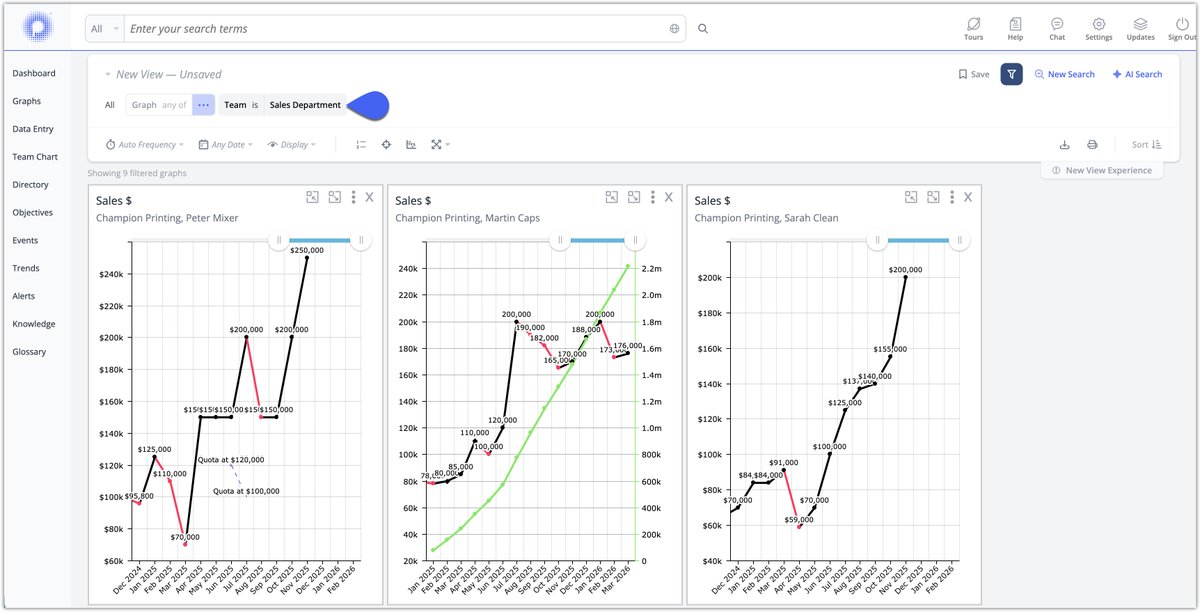This screenshot has width=1200, height=612.
Task: Open Directory in sidebar
Action: pos(31,185)
